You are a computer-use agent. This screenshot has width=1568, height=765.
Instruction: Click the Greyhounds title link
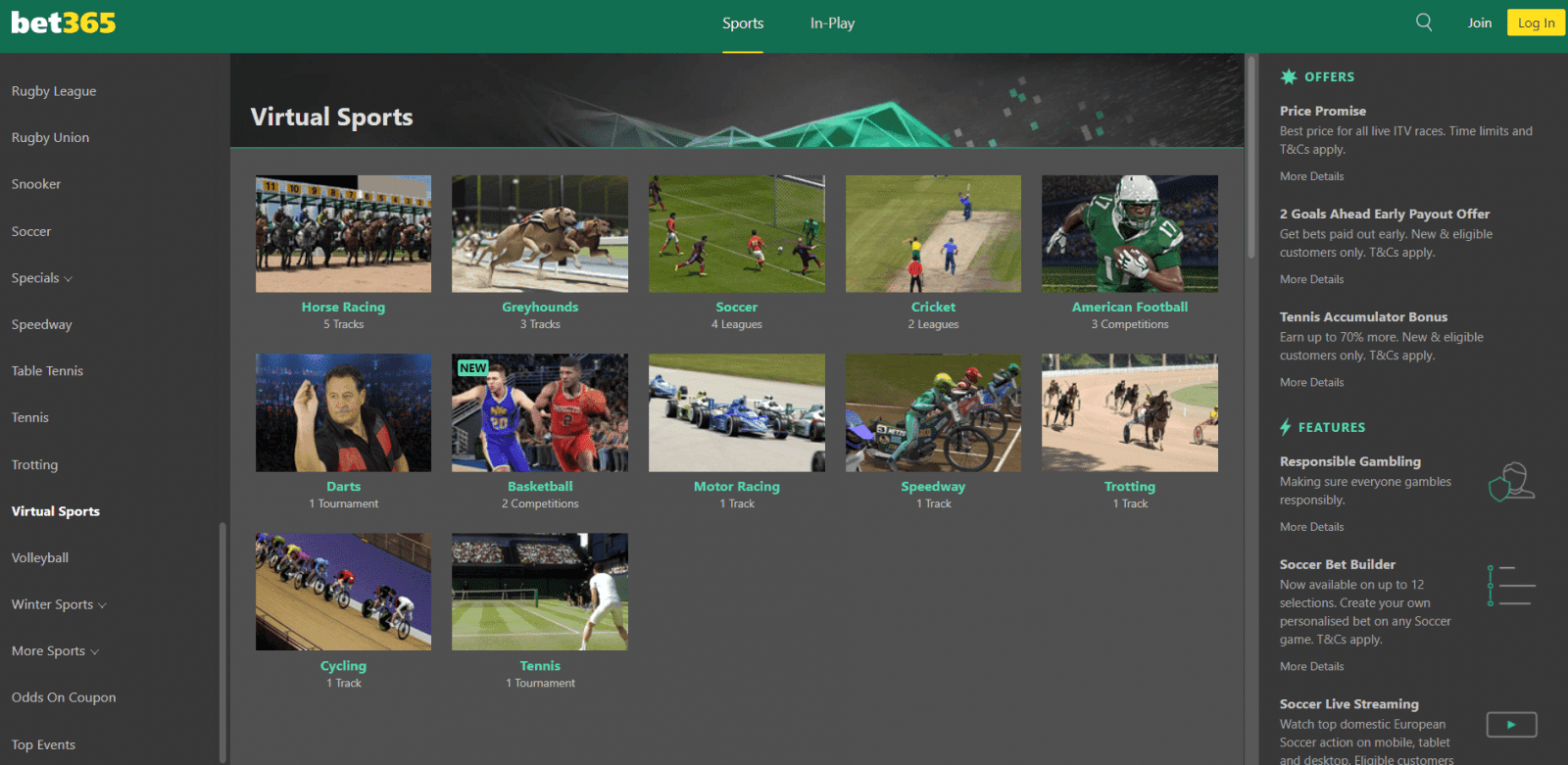(x=540, y=307)
